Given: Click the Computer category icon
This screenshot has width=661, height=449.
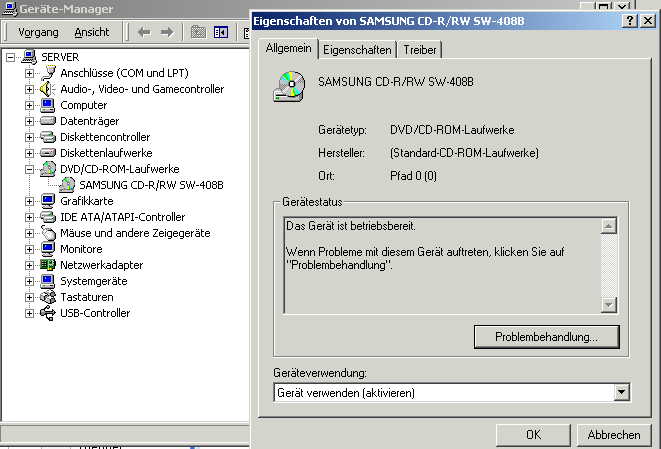Looking at the screenshot, I should (x=48, y=105).
